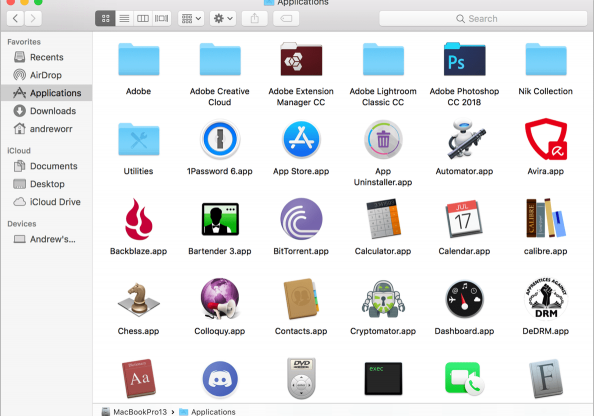Open the group-by arrangement dropdown
594x416 pixels.
pos(191,18)
